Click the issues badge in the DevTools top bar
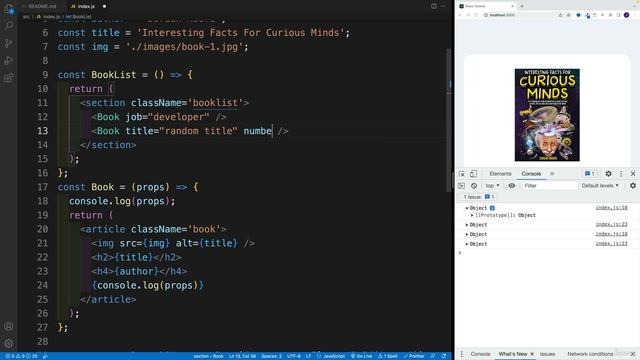Screen dimensions: 640x360 click(x=589, y=174)
